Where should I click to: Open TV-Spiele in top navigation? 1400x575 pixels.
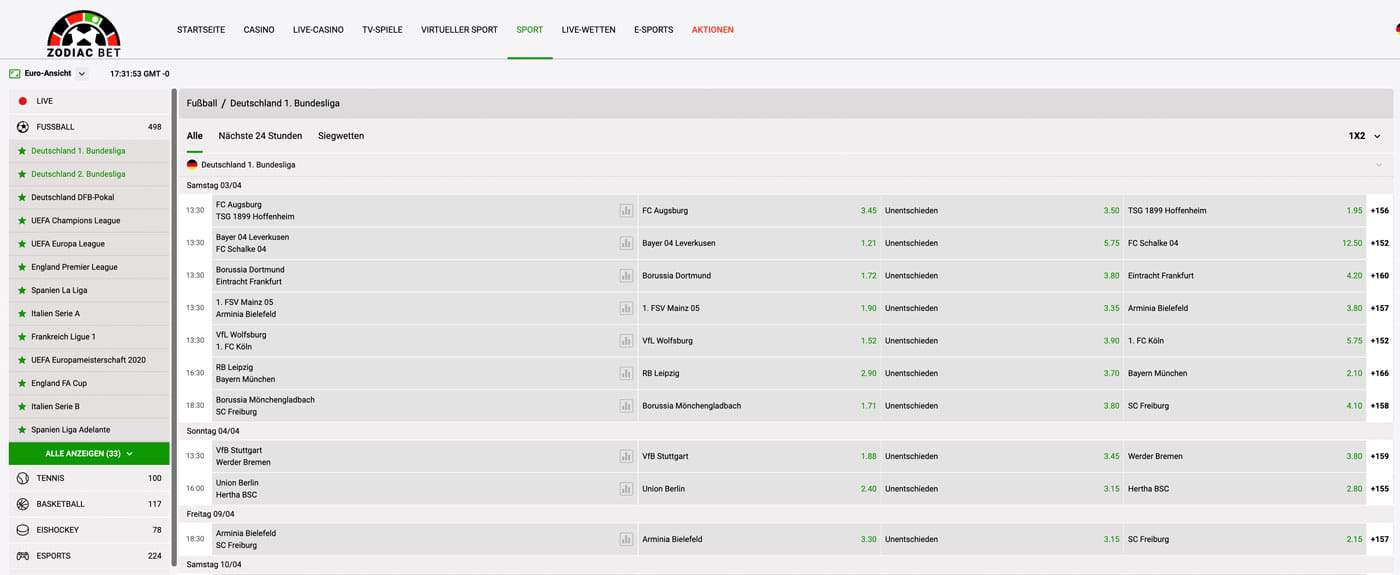[x=382, y=30]
